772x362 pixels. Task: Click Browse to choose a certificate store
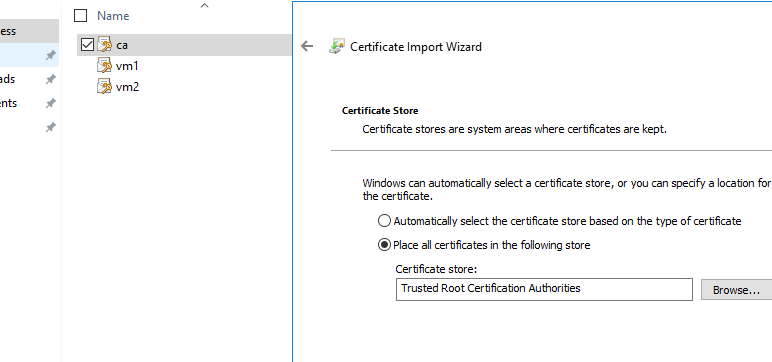coord(736,290)
